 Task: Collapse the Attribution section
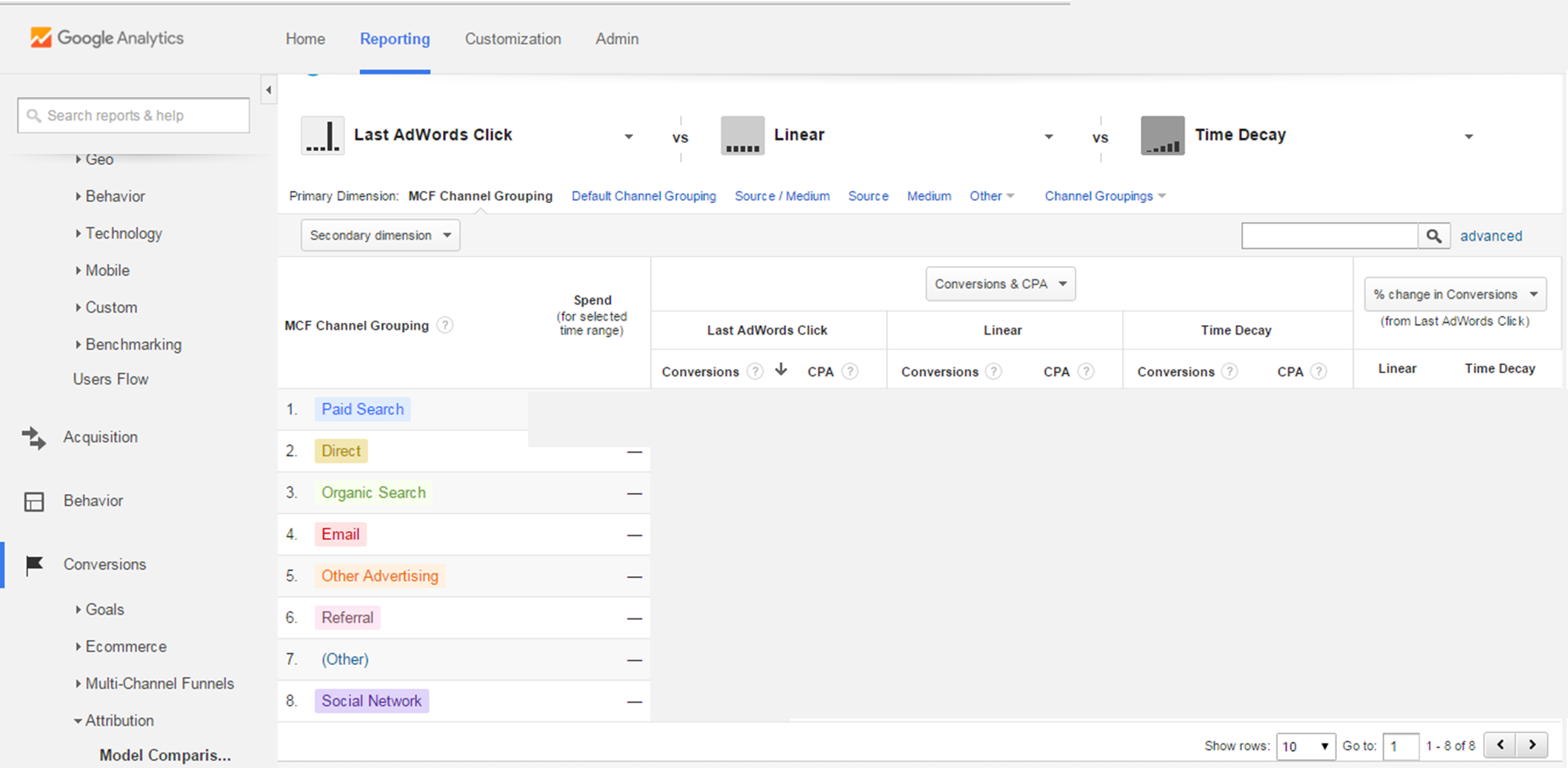point(78,721)
